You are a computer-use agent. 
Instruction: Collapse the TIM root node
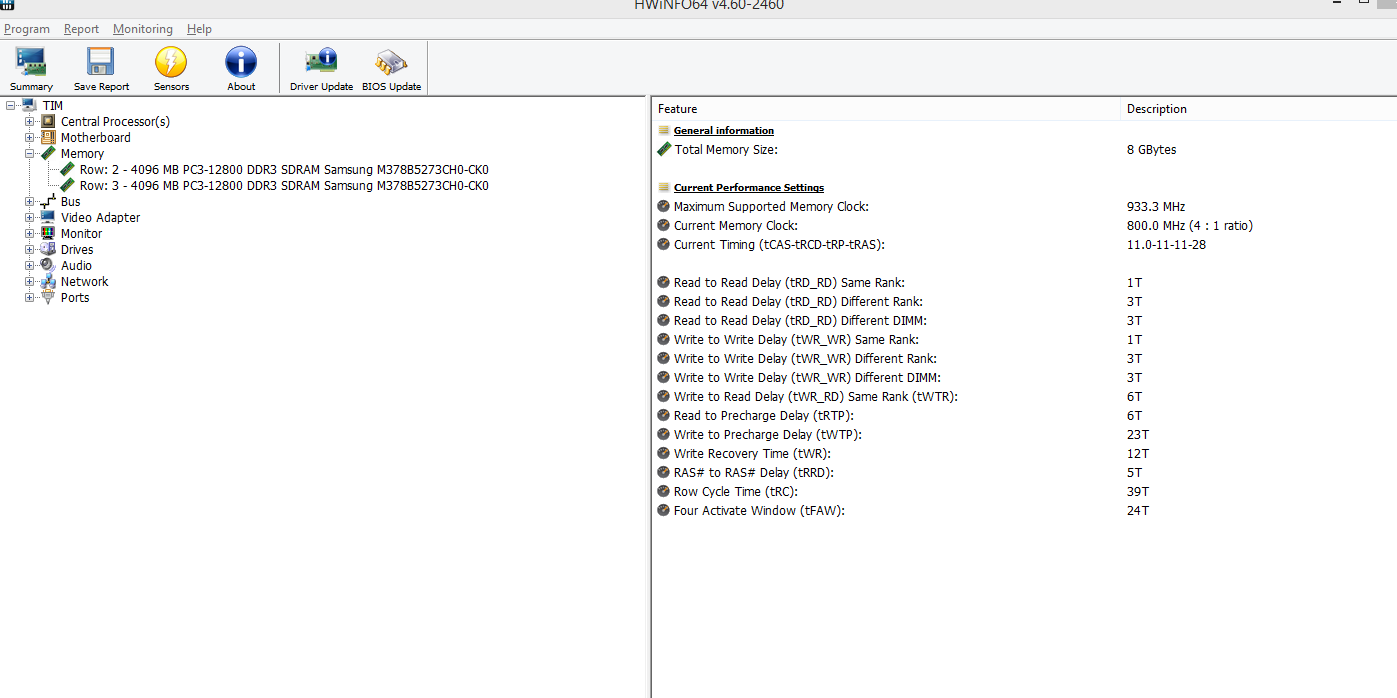(x=10, y=105)
